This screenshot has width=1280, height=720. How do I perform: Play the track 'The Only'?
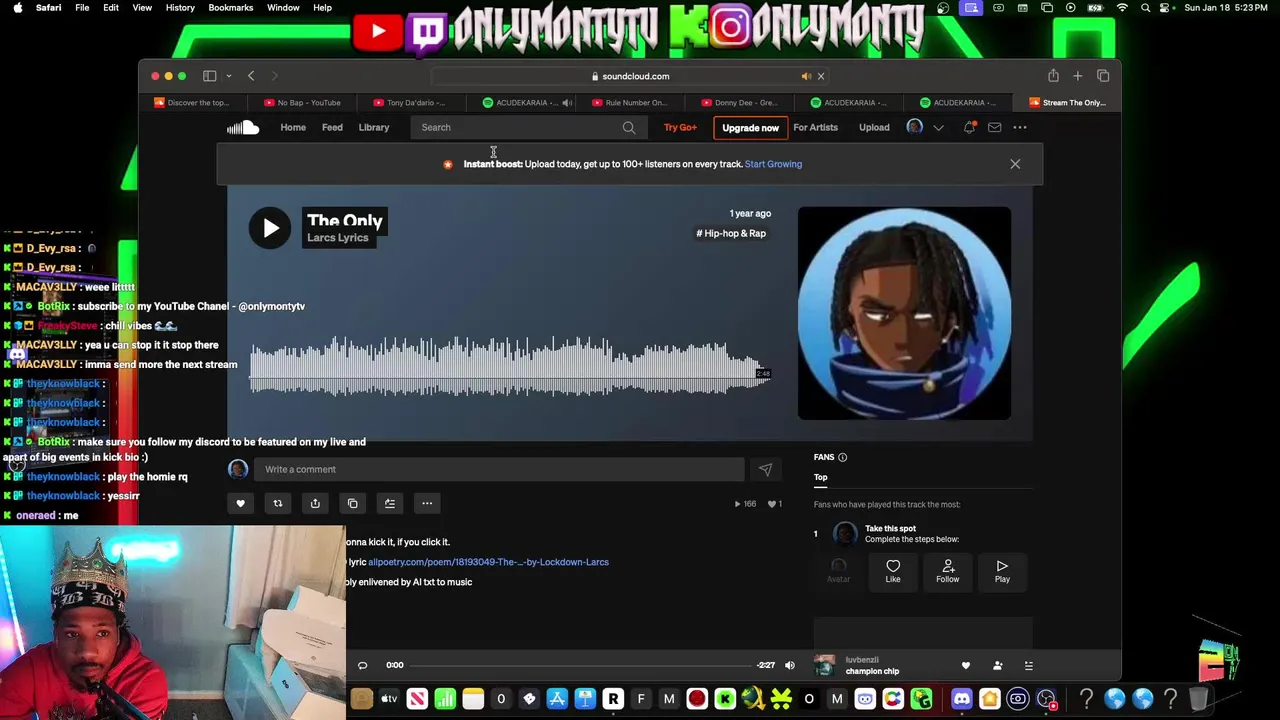(270, 228)
